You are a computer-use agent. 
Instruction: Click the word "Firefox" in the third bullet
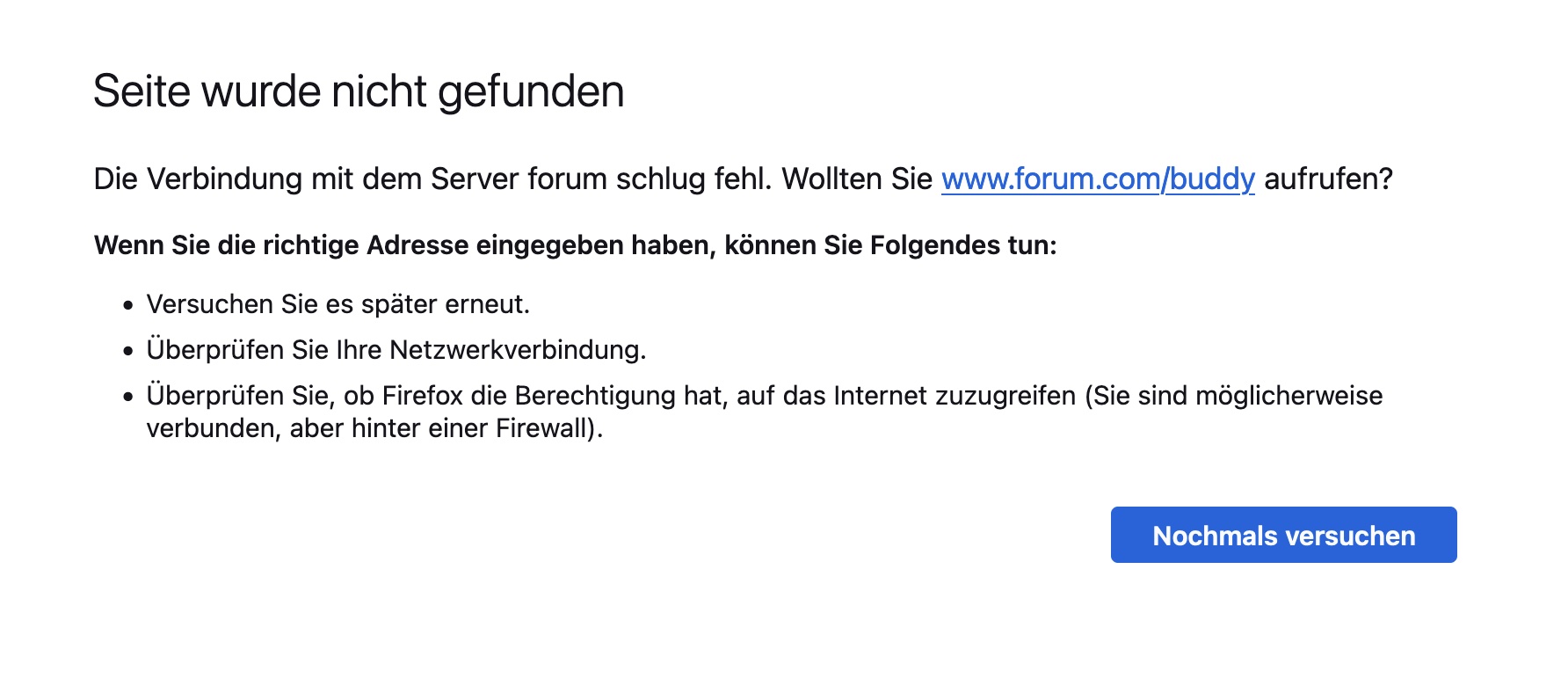tap(422, 396)
